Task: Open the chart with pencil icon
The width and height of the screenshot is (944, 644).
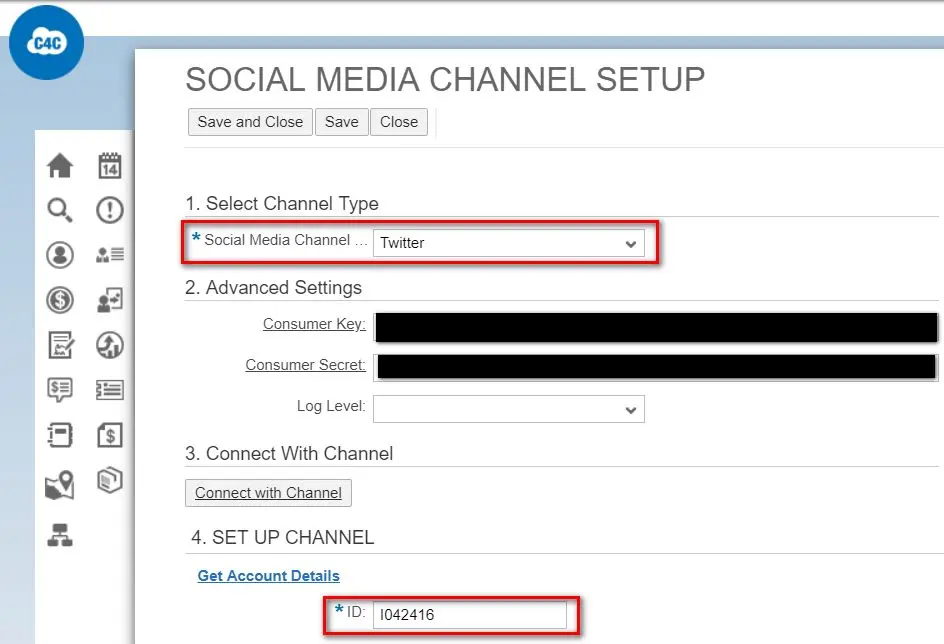Action: 60,345
